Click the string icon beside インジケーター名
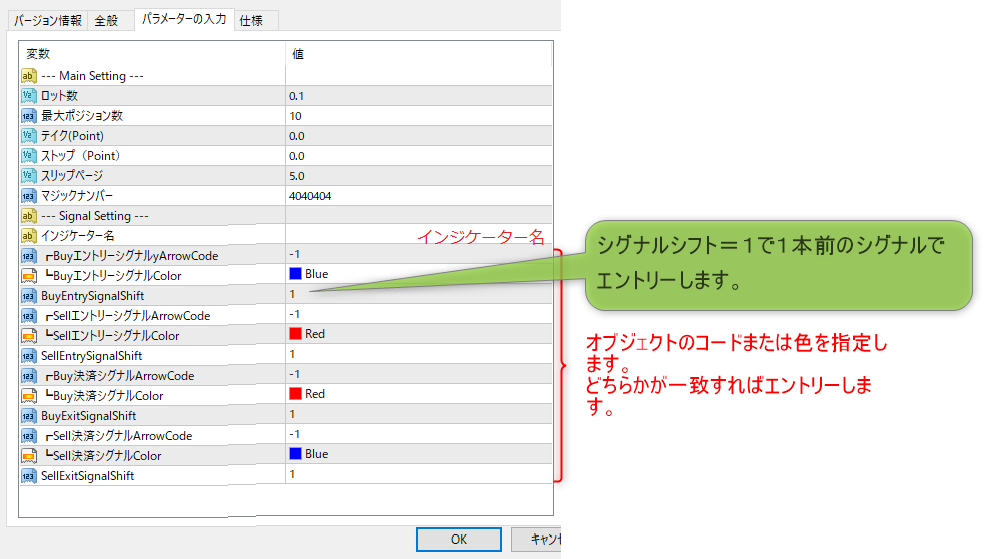 (x=28, y=236)
